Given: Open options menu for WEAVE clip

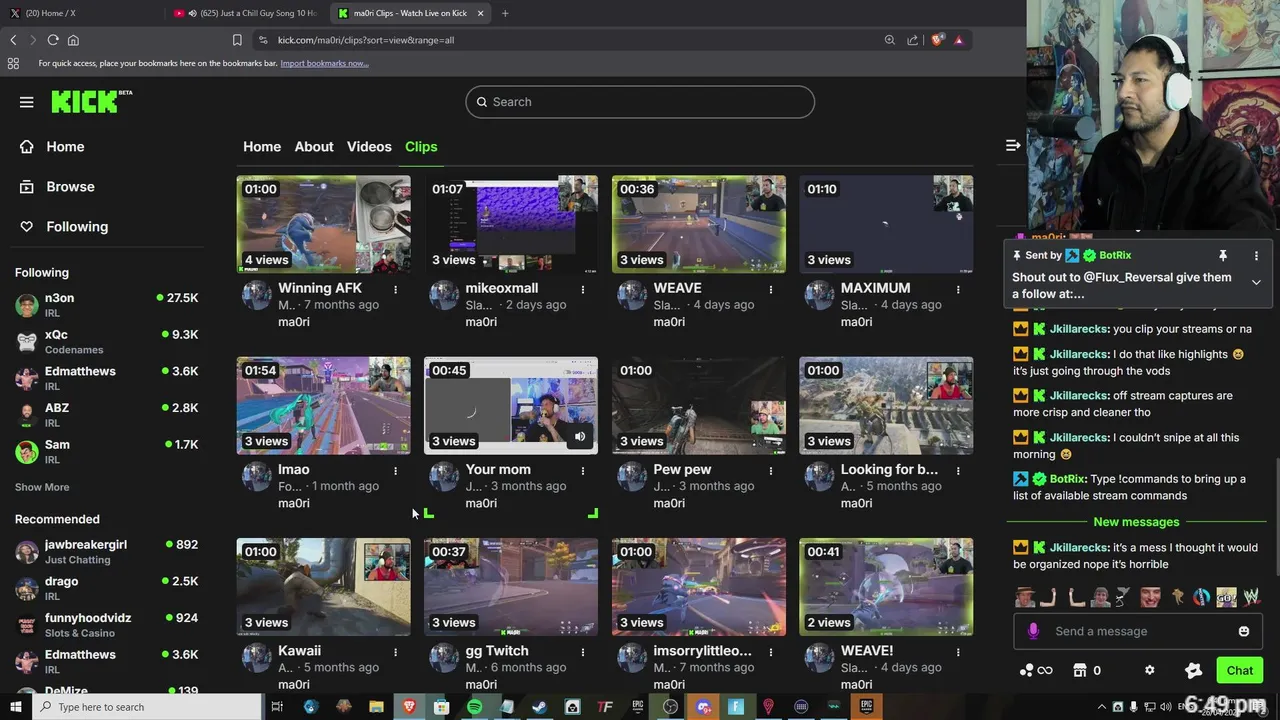Looking at the screenshot, I should click(x=771, y=289).
